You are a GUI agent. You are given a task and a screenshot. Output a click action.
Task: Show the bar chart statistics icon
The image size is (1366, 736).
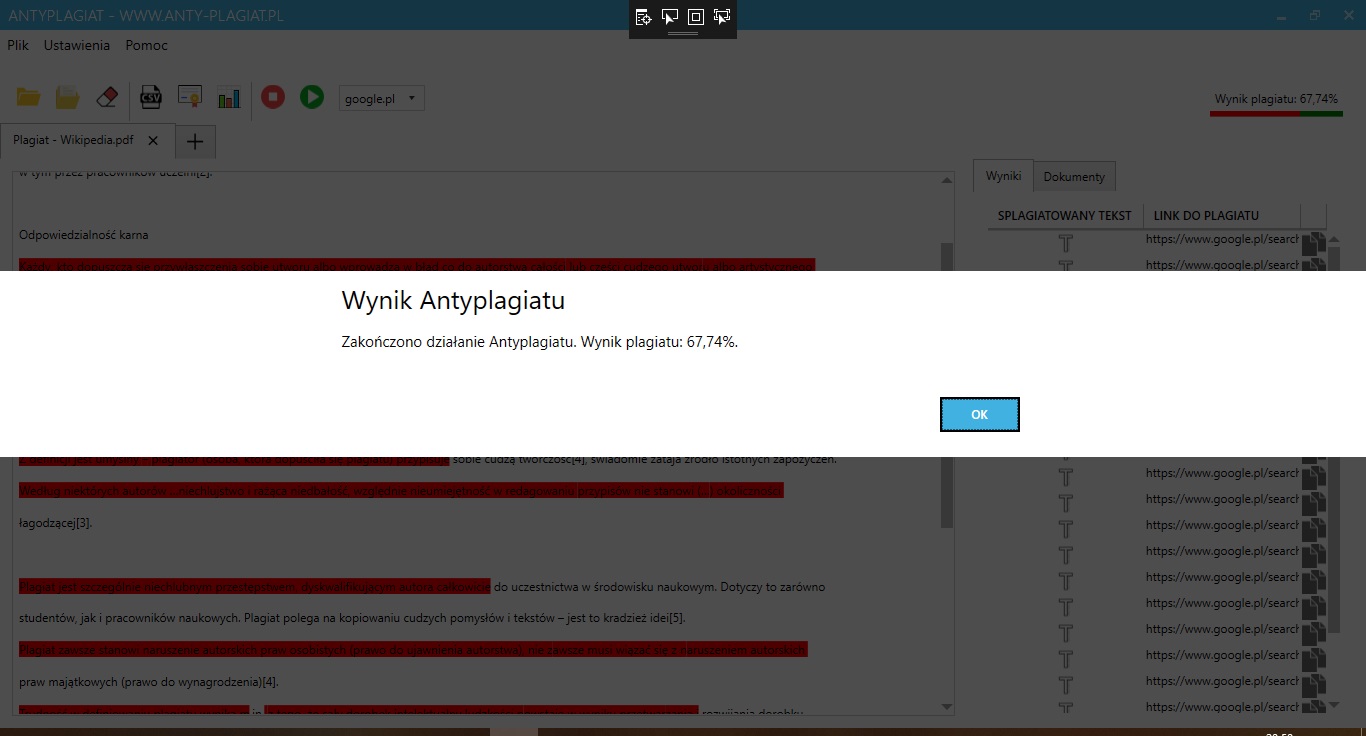(229, 97)
